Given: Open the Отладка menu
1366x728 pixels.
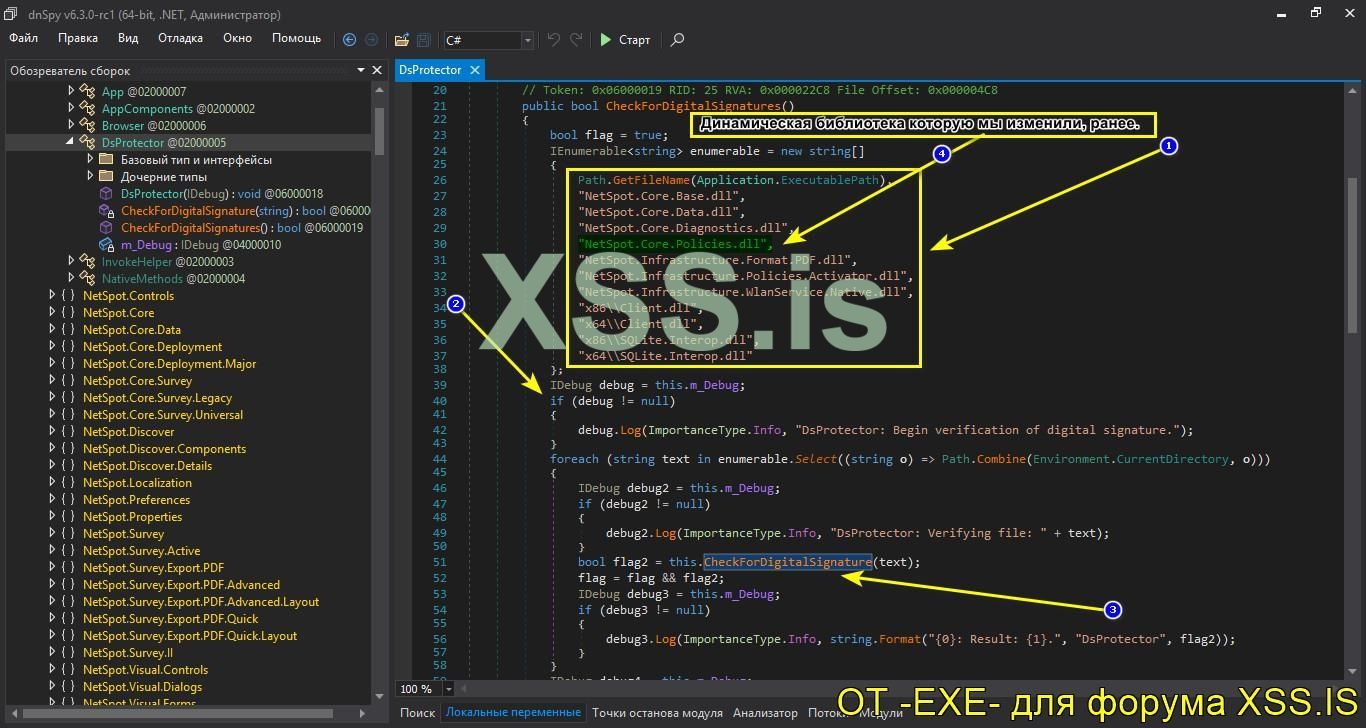Looking at the screenshot, I should (180, 38).
